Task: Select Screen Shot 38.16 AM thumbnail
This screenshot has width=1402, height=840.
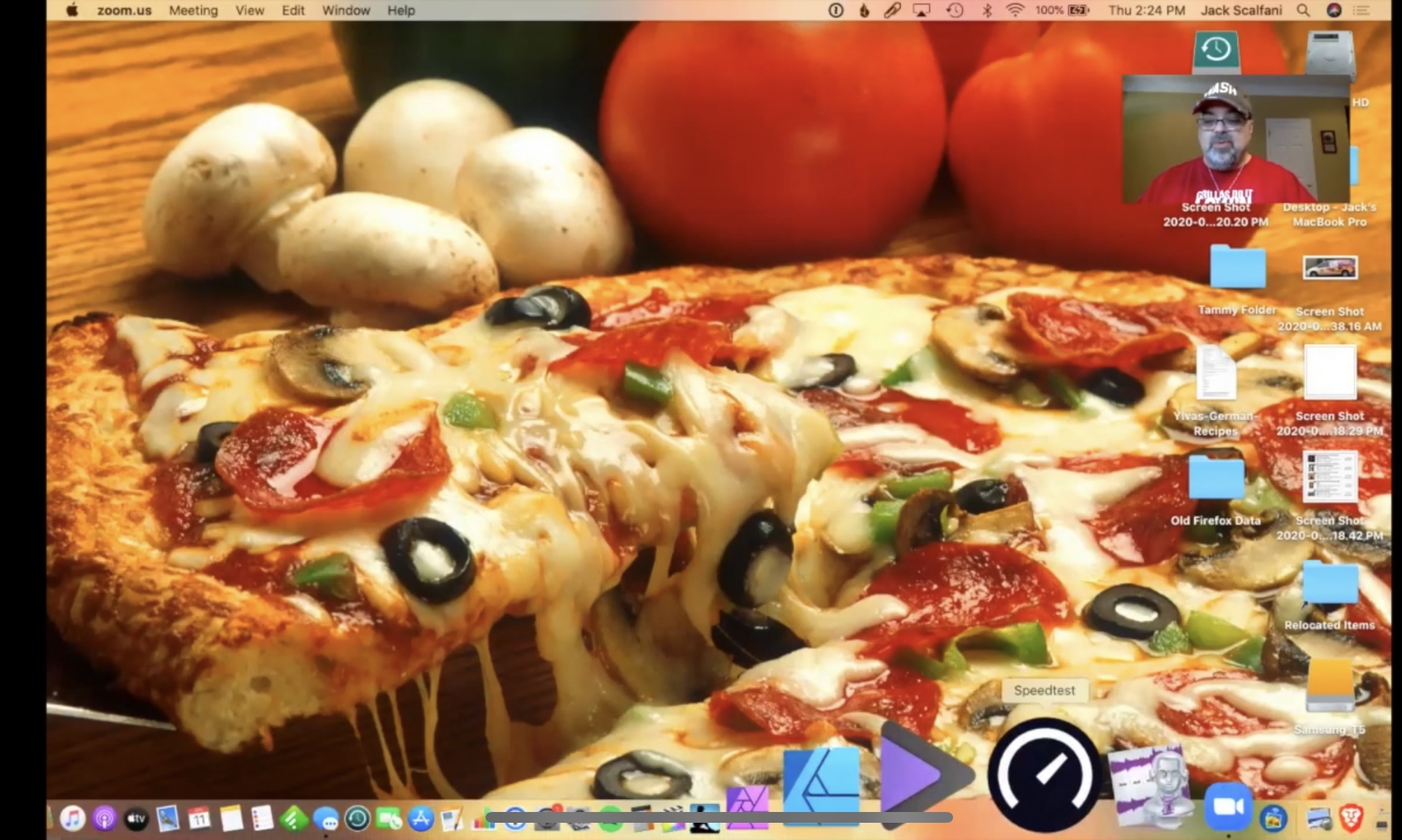Action: click(x=1330, y=268)
